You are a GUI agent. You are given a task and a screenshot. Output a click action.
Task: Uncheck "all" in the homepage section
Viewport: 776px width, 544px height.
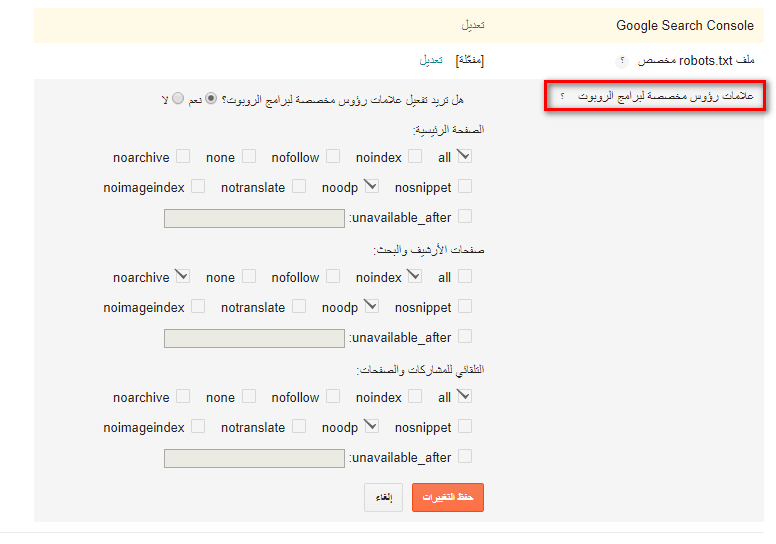[464, 157]
